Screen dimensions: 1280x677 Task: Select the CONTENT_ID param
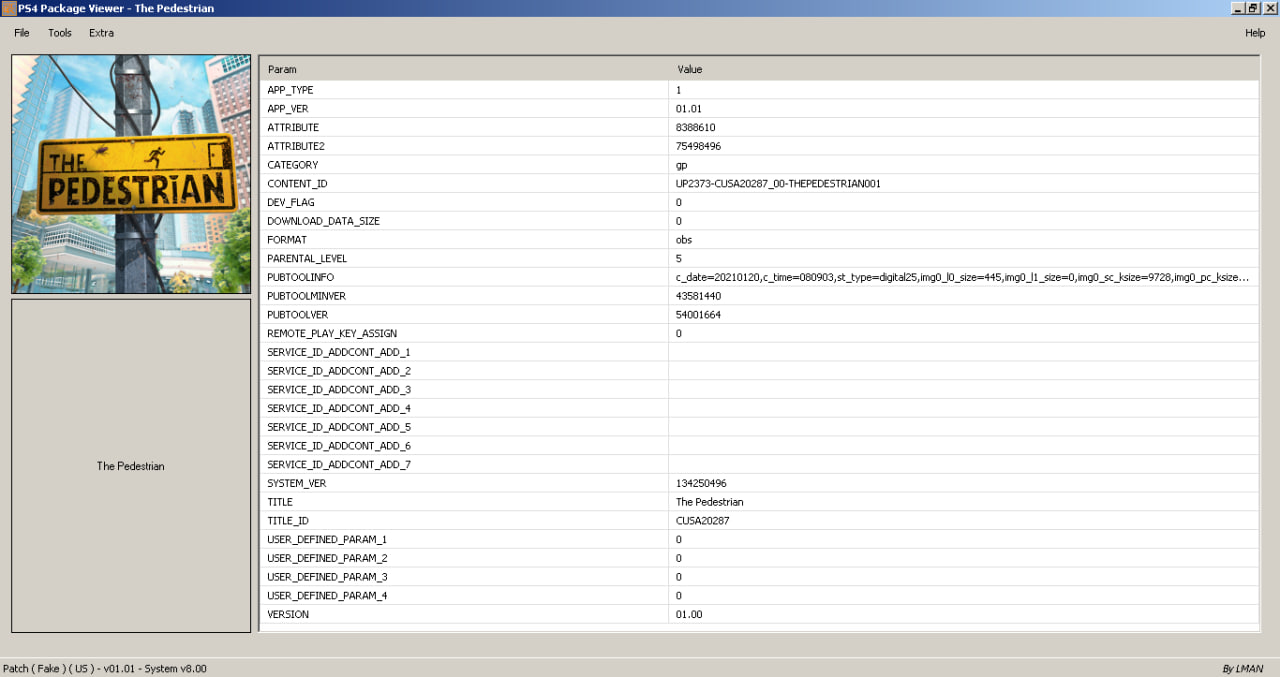[297, 184]
